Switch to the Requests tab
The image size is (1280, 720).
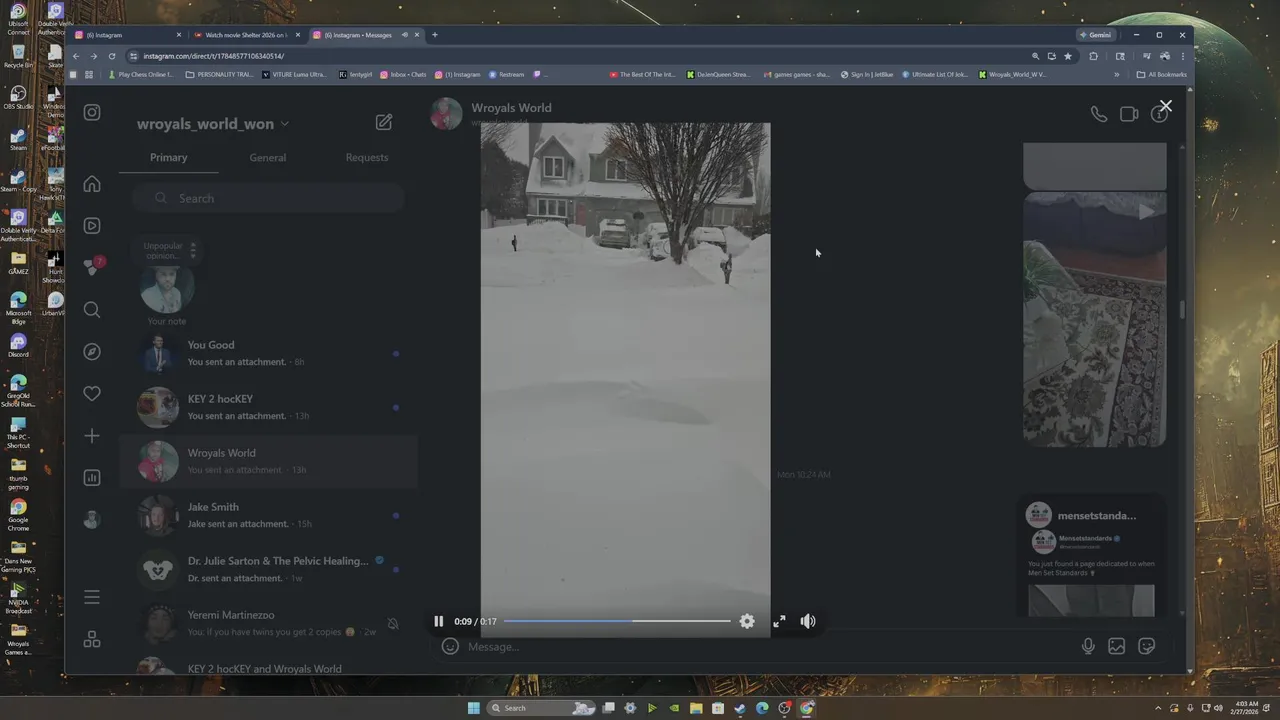click(367, 157)
